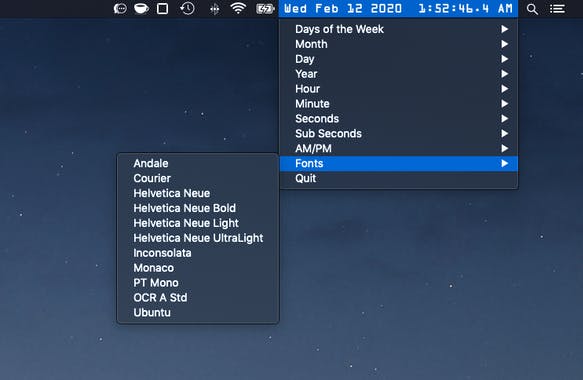Screen dimensions: 583x380
Task: Select Andale font
Action: [198, 163]
